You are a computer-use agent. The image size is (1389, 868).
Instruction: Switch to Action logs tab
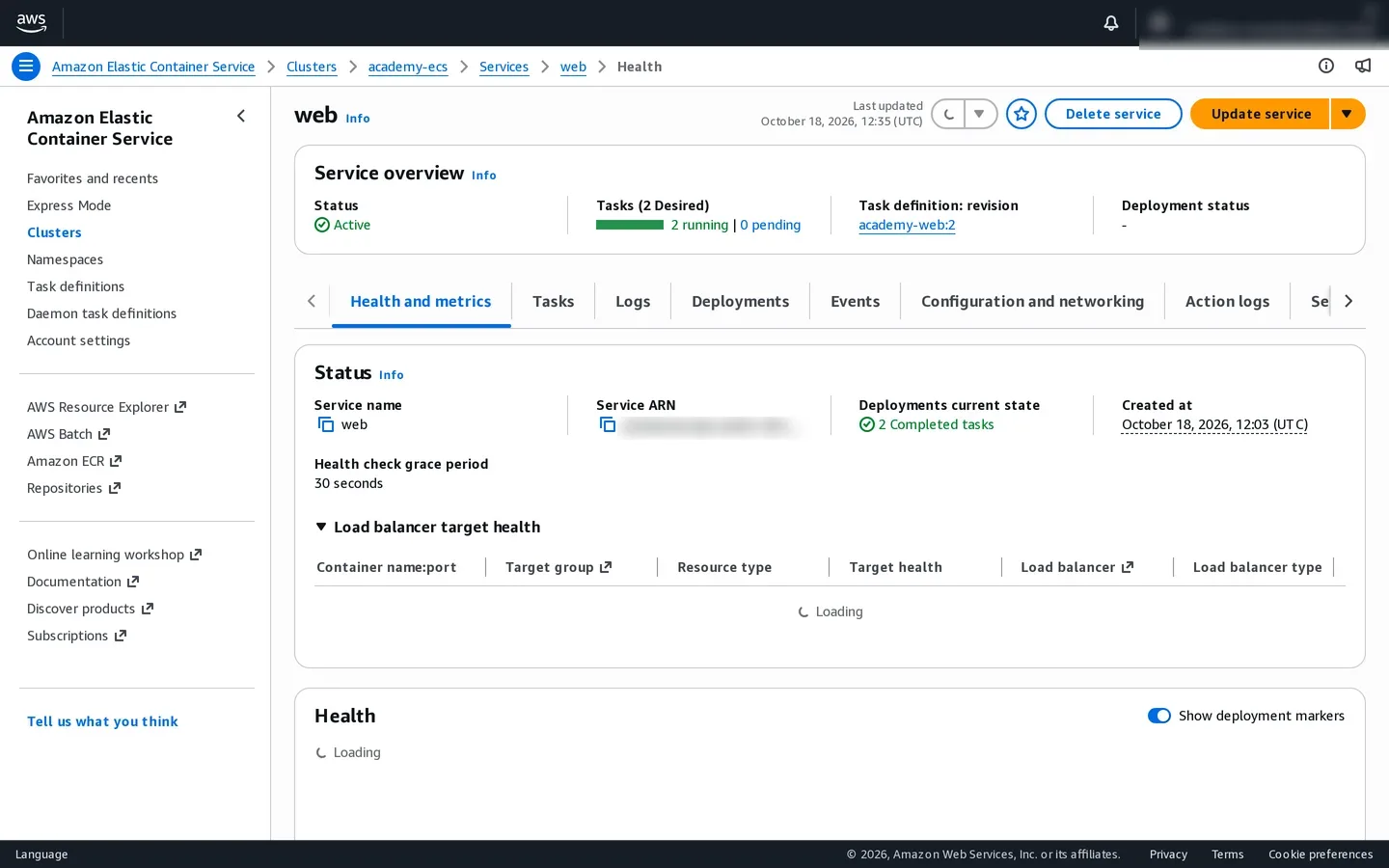coord(1227,302)
